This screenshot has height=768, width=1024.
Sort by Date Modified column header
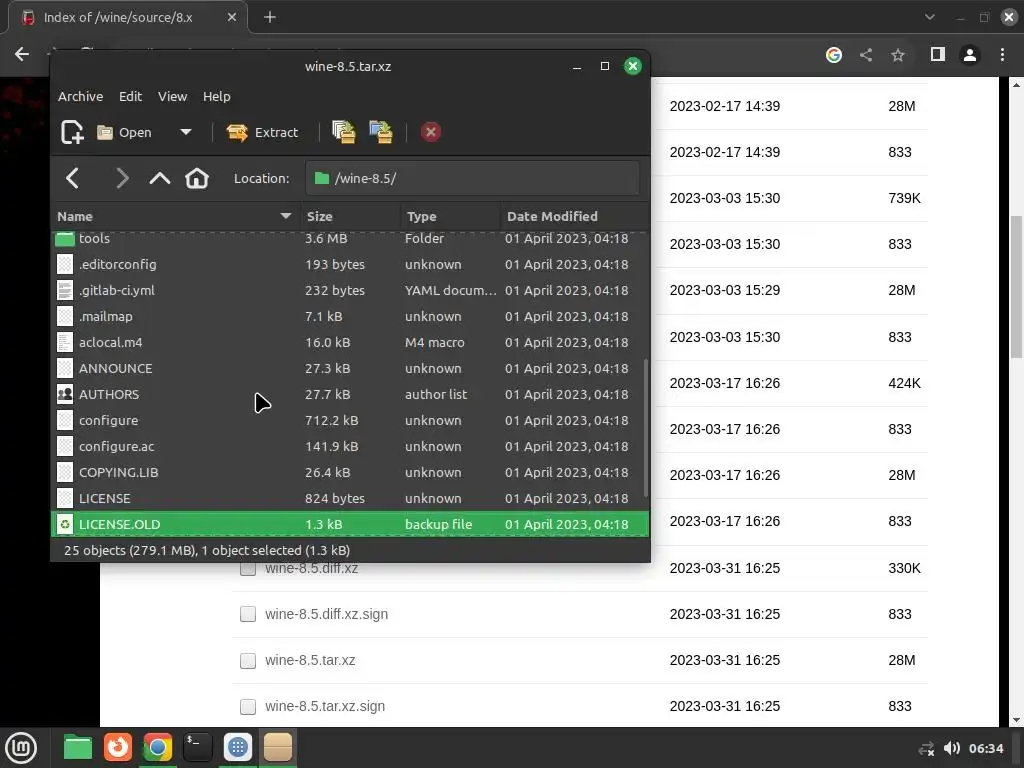click(x=574, y=216)
